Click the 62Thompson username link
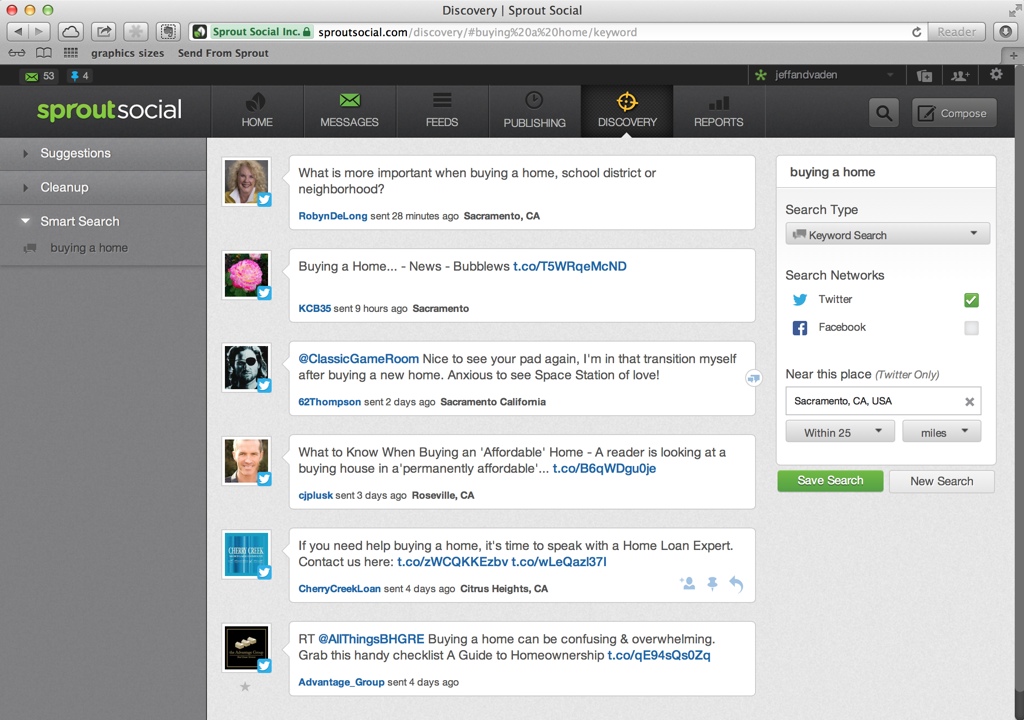Screen dimensions: 1024x720 [329, 402]
